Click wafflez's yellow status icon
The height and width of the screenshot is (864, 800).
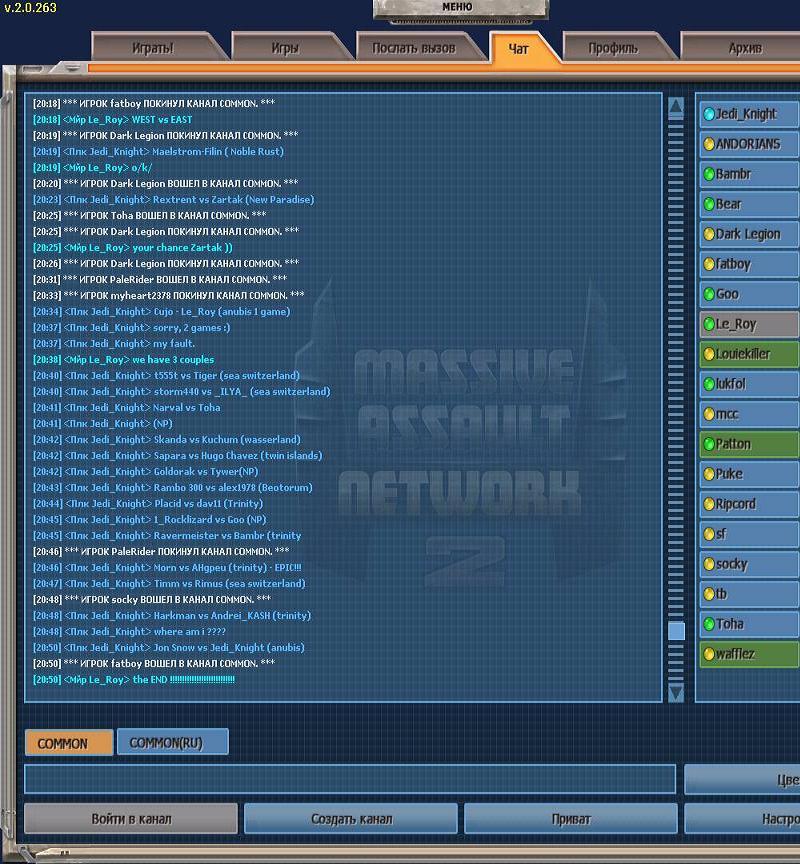tap(709, 654)
